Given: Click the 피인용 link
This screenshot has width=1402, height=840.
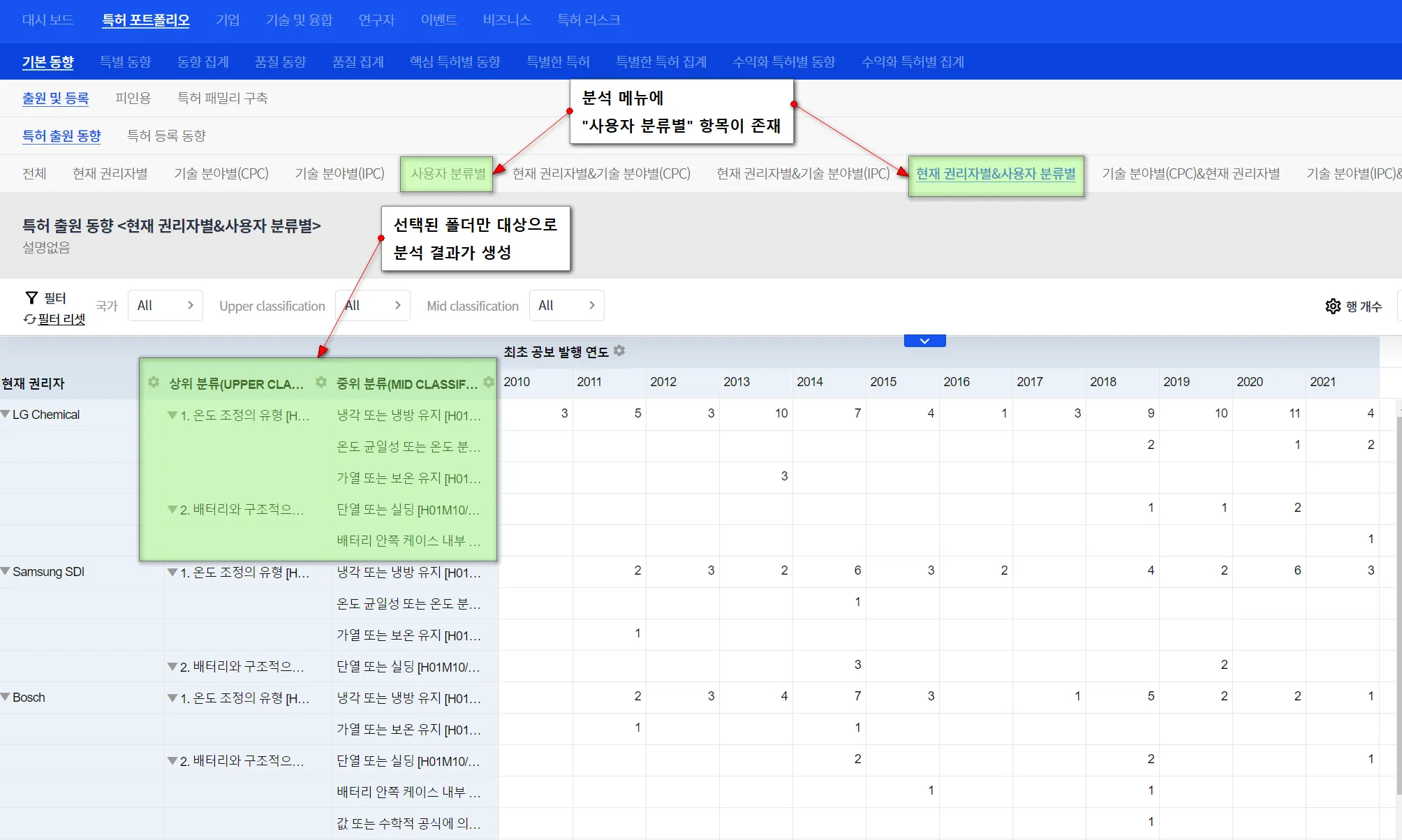Looking at the screenshot, I should (133, 98).
